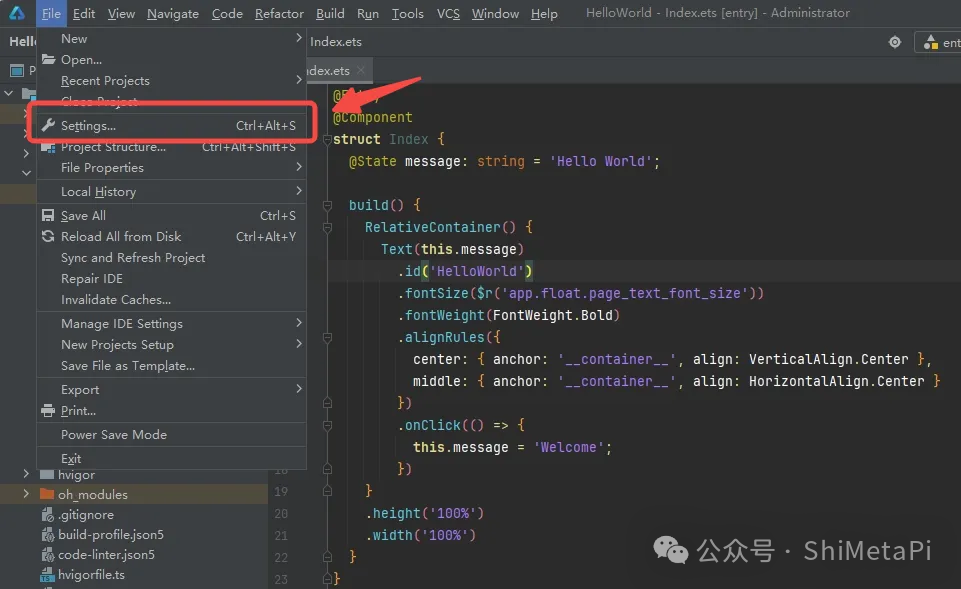Open the Edit menu

coord(84,14)
